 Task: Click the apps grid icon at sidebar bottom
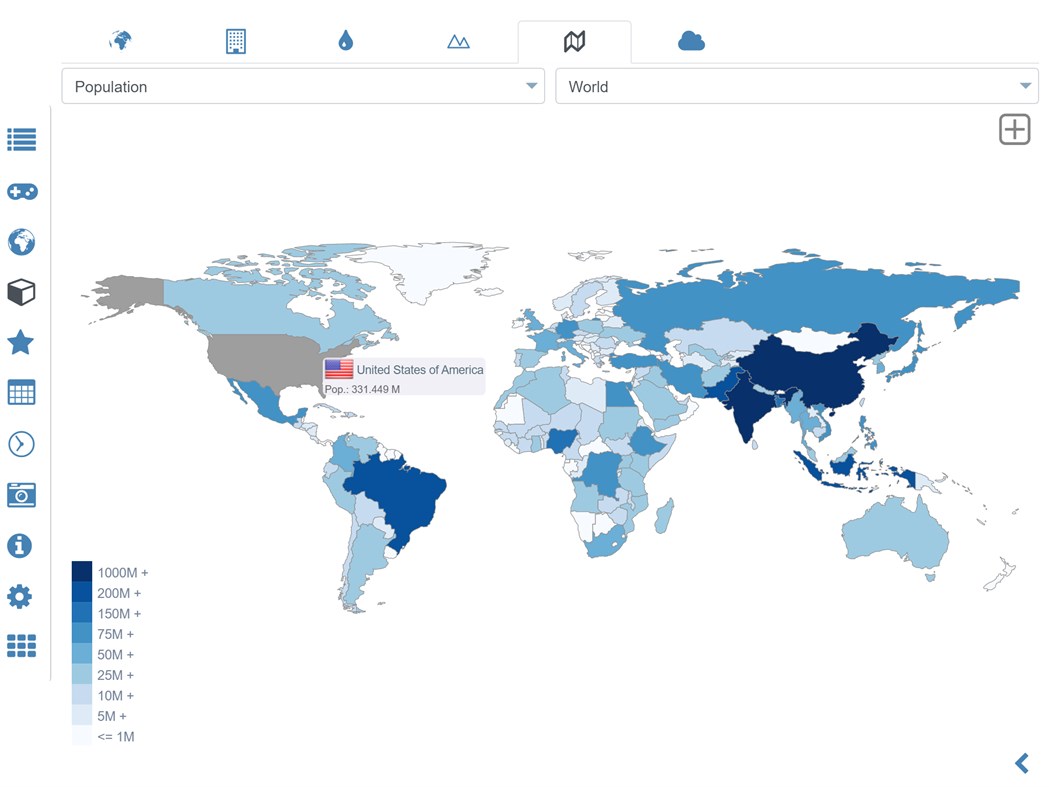[21, 646]
